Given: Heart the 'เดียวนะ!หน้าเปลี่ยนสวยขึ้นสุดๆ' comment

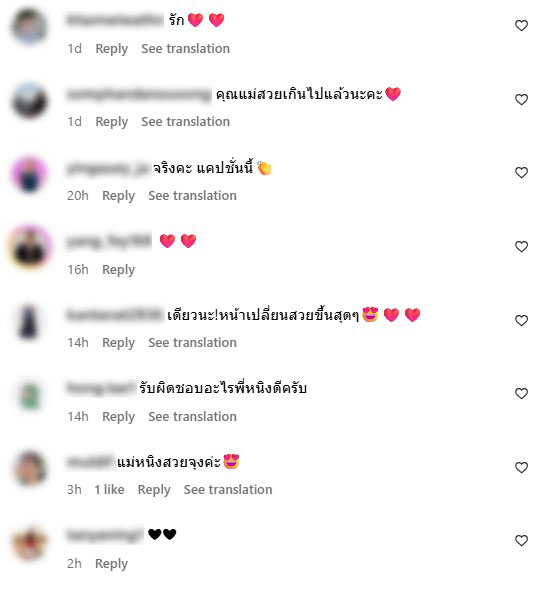Looking at the screenshot, I should 521,320.
